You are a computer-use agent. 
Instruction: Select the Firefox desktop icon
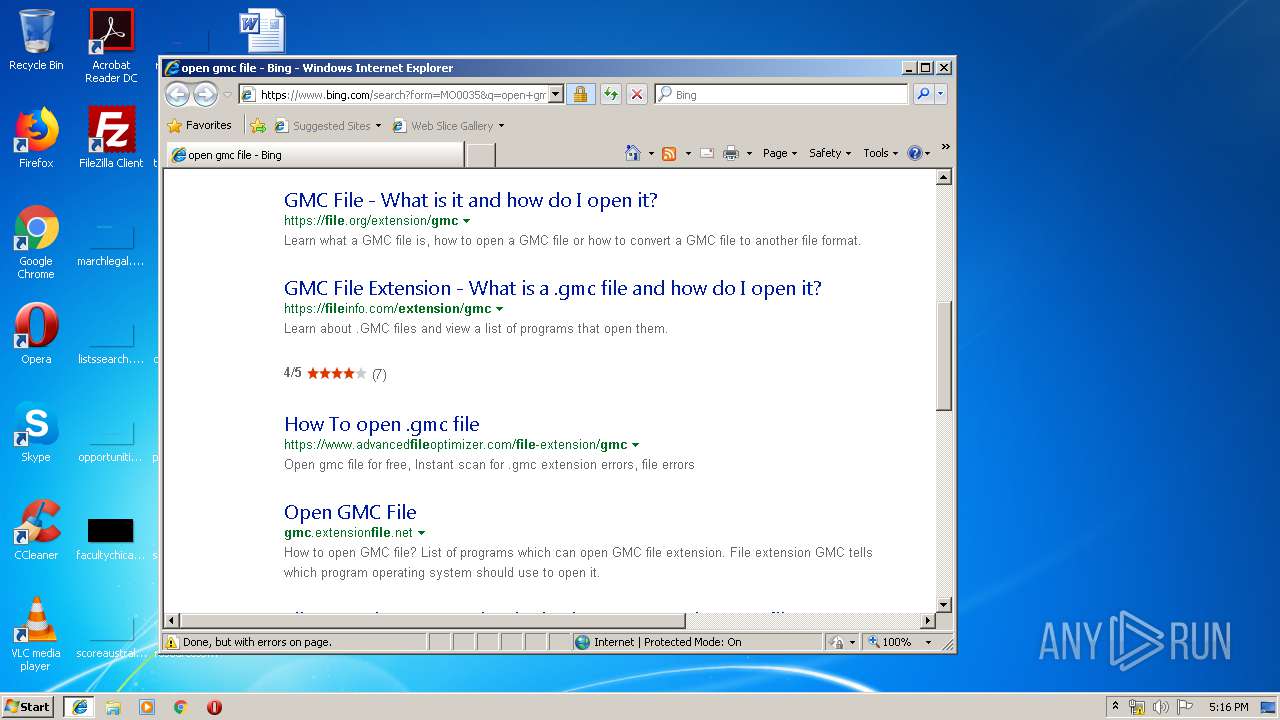36,138
